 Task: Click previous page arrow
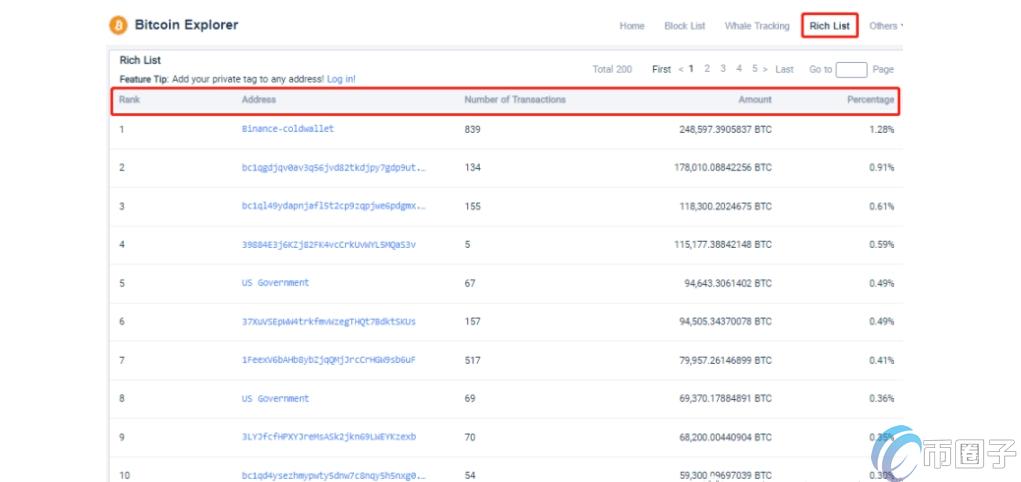[680, 69]
